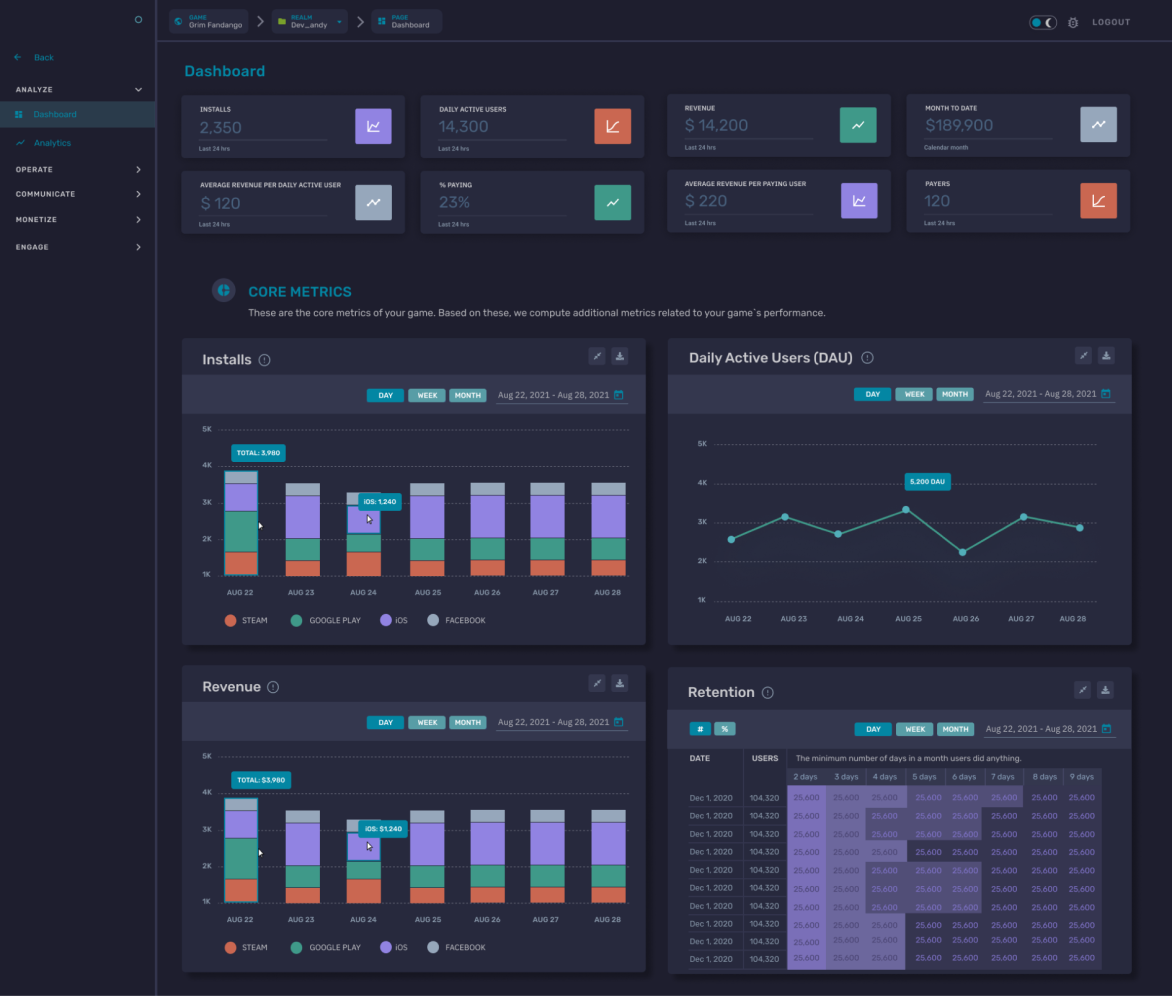Viewport: 1172px width, 996px height.
Task: Click the expand icon on Installs chart
Action: pyautogui.click(x=596, y=356)
